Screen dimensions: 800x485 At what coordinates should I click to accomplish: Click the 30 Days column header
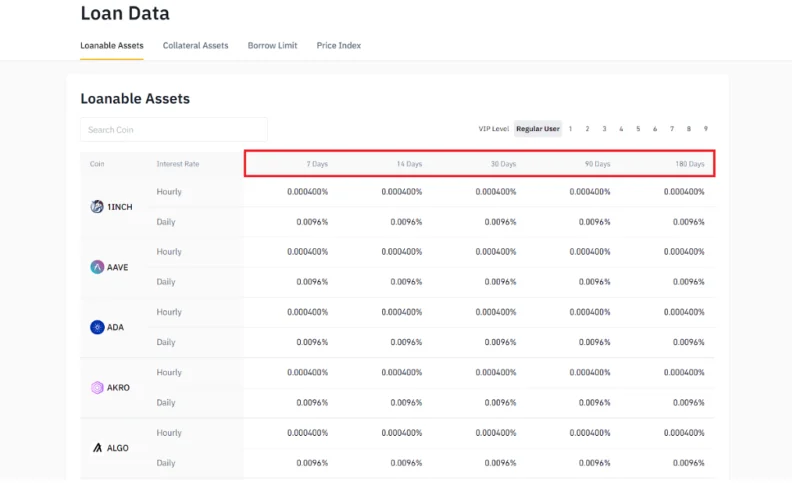[503, 164]
